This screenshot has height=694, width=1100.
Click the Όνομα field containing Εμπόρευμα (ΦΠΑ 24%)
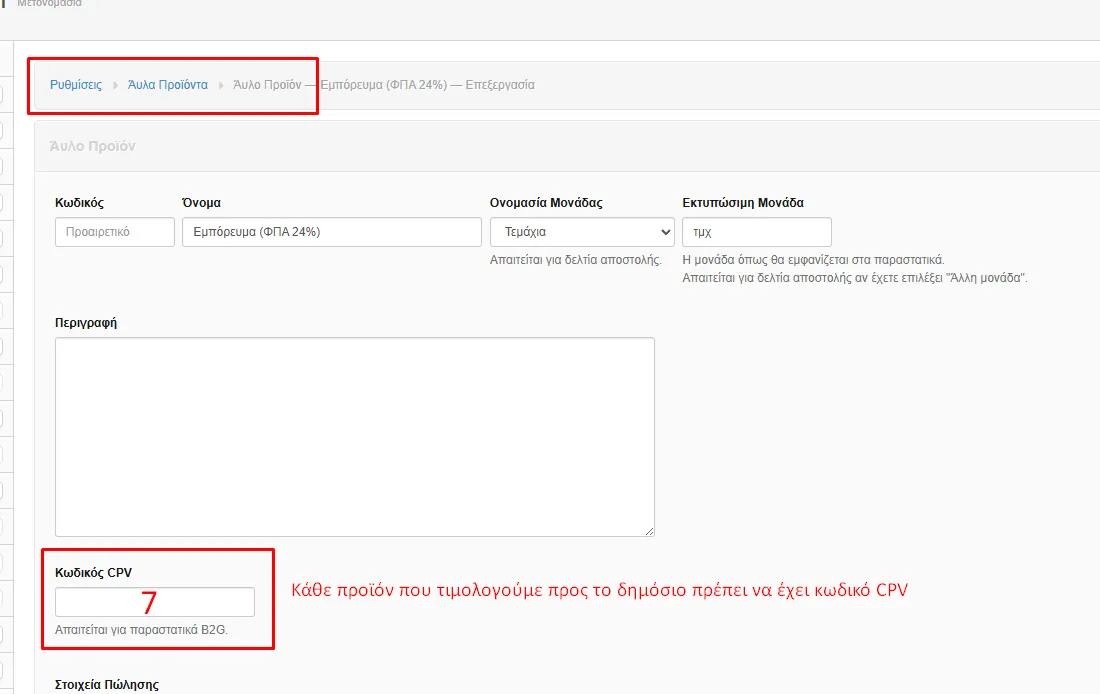point(331,232)
